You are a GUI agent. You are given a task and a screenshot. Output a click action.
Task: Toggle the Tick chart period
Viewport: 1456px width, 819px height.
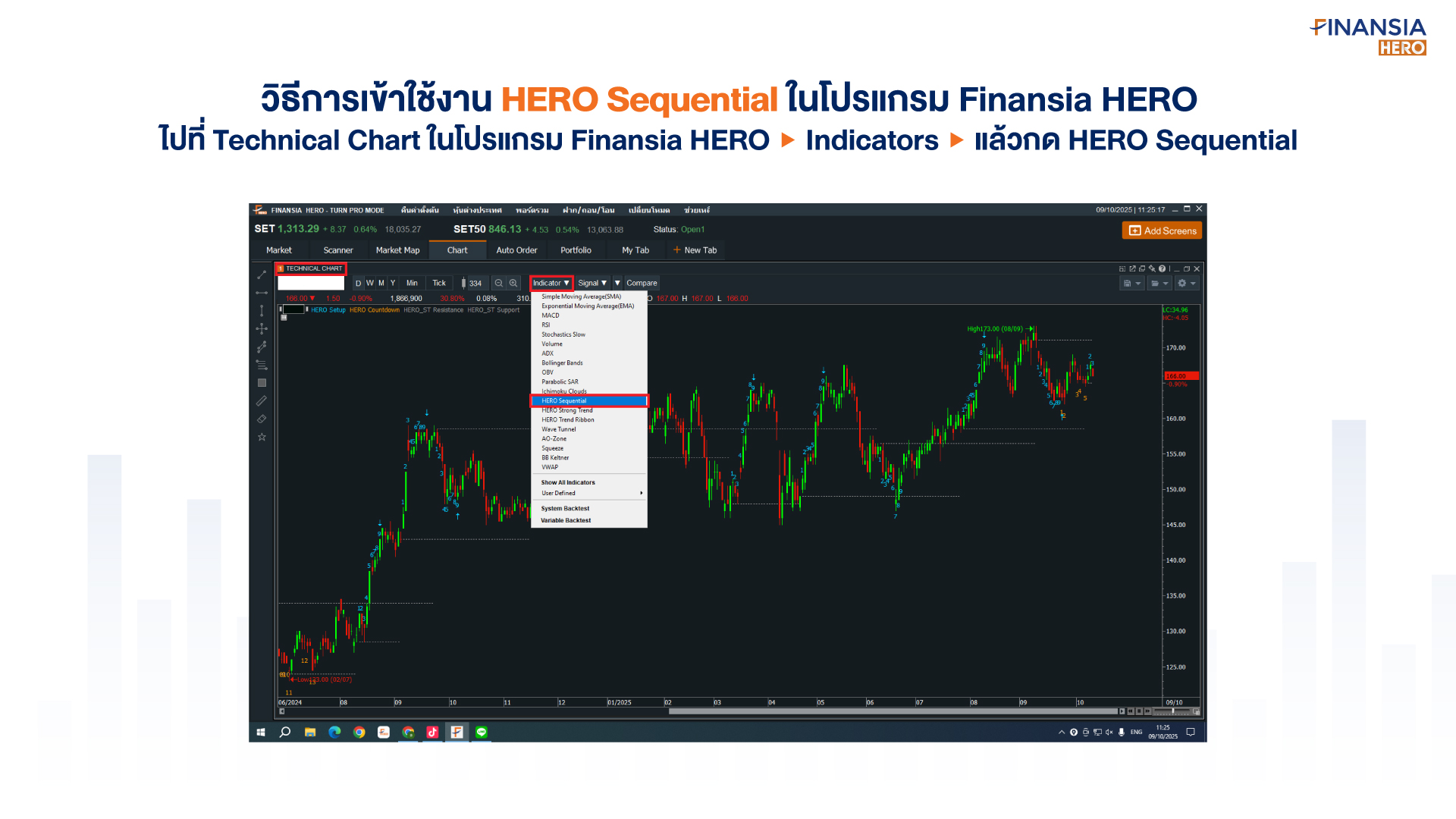(x=439, y=283)
